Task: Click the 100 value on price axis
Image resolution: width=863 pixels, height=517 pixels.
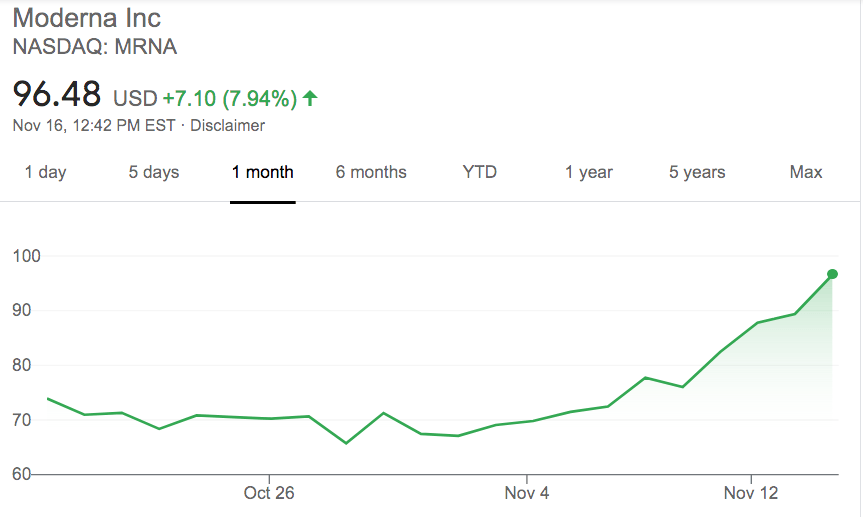Action: (x=26, y=256)
